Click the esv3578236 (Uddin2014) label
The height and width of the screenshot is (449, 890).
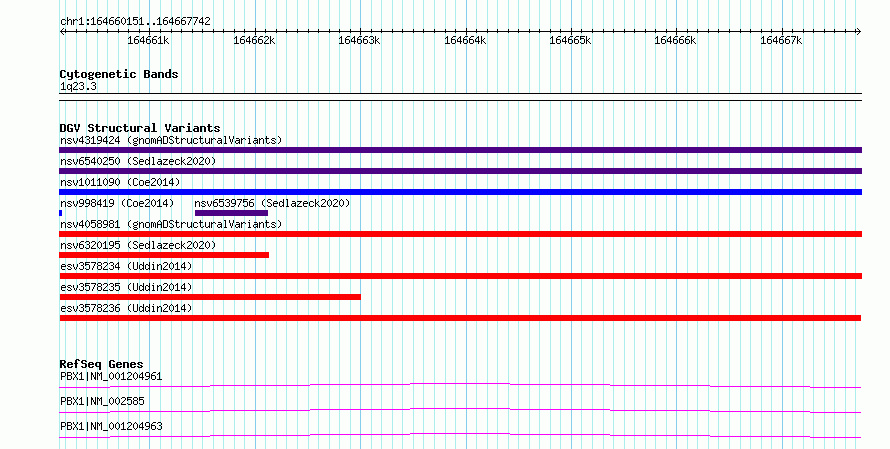[x=126, y=308]
